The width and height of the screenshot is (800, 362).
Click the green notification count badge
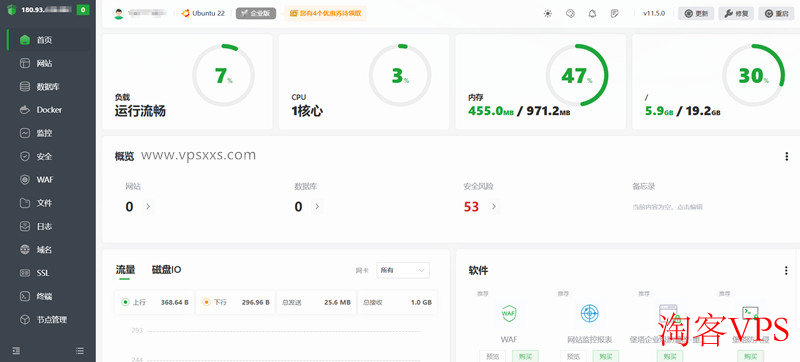[x=83, y=10]
